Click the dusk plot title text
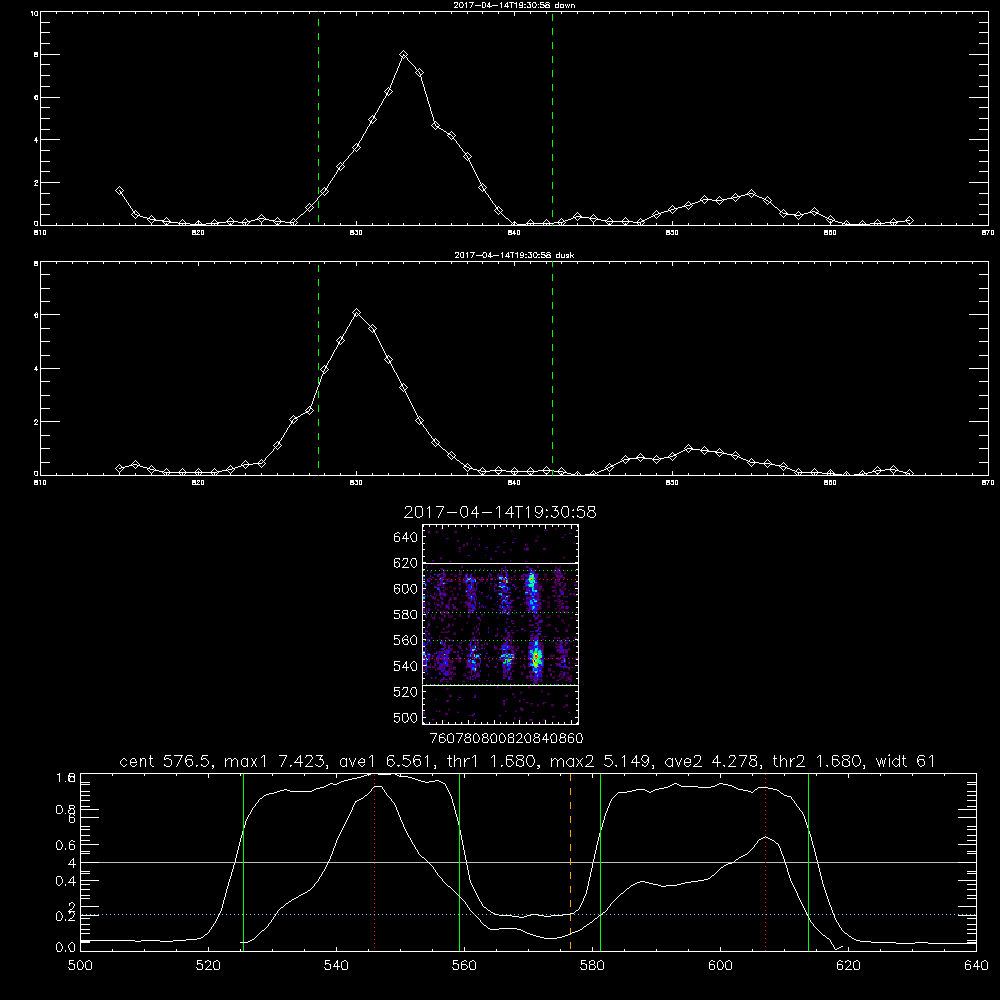1000x1000 pixels. click(x=514, y=255)
